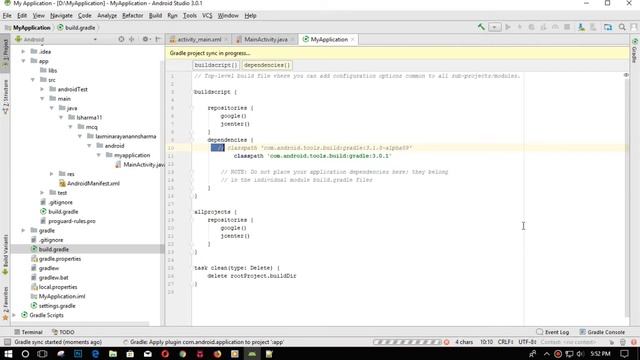Open the VCS menu

tap(207, 16)
